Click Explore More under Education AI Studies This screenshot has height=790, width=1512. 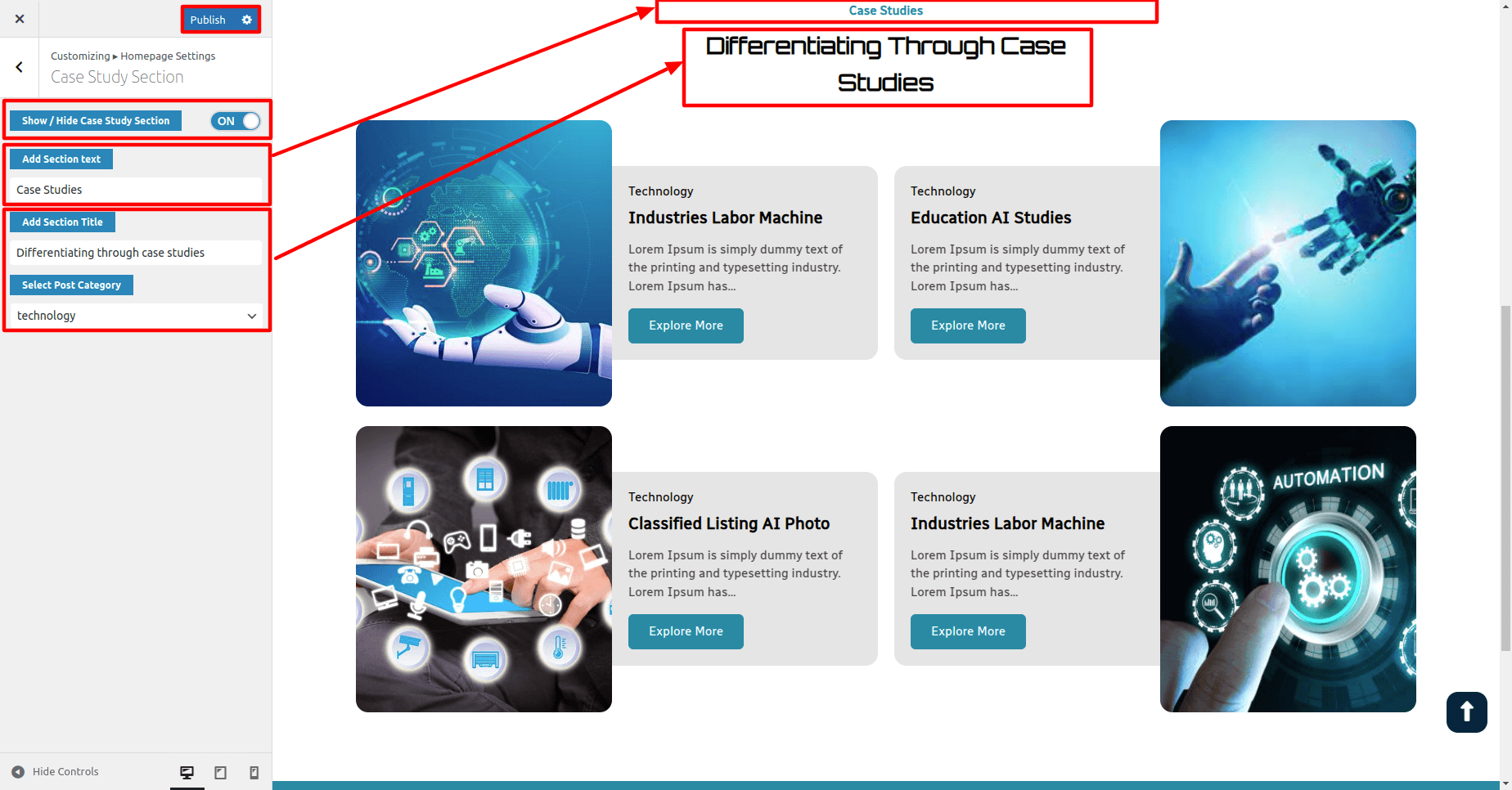[968, 325]
